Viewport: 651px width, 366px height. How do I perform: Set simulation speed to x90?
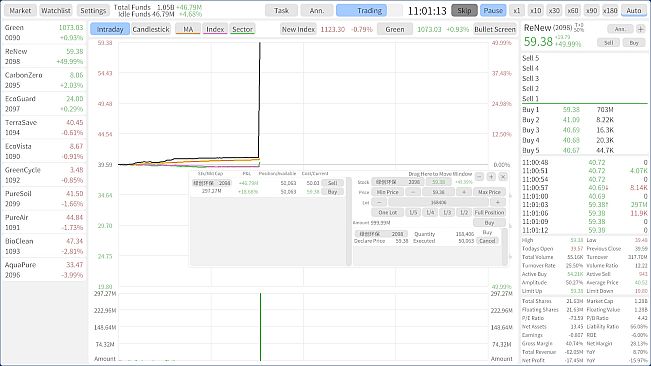(x=591, y=10)
